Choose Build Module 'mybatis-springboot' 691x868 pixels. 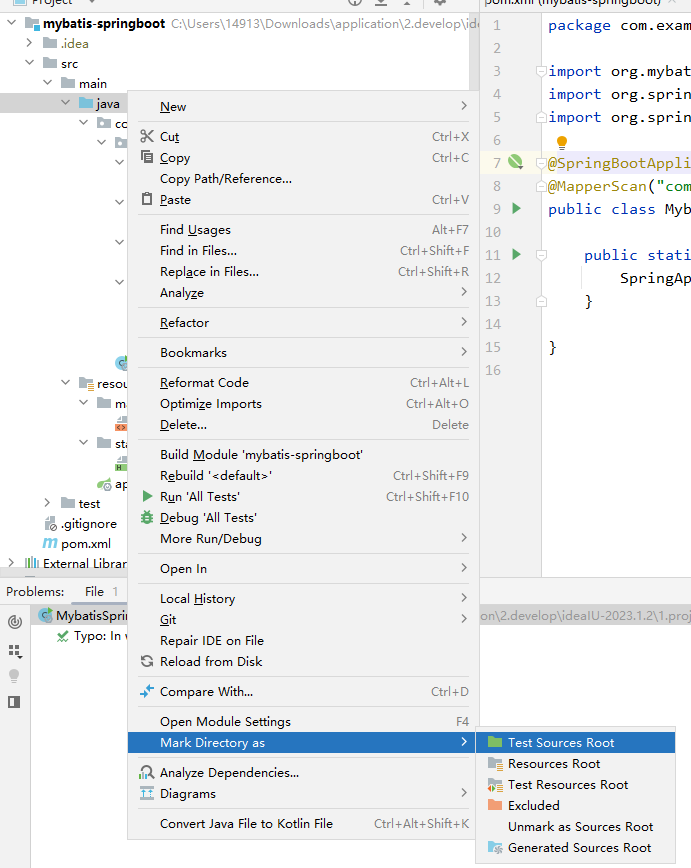[x=303, y=454]
